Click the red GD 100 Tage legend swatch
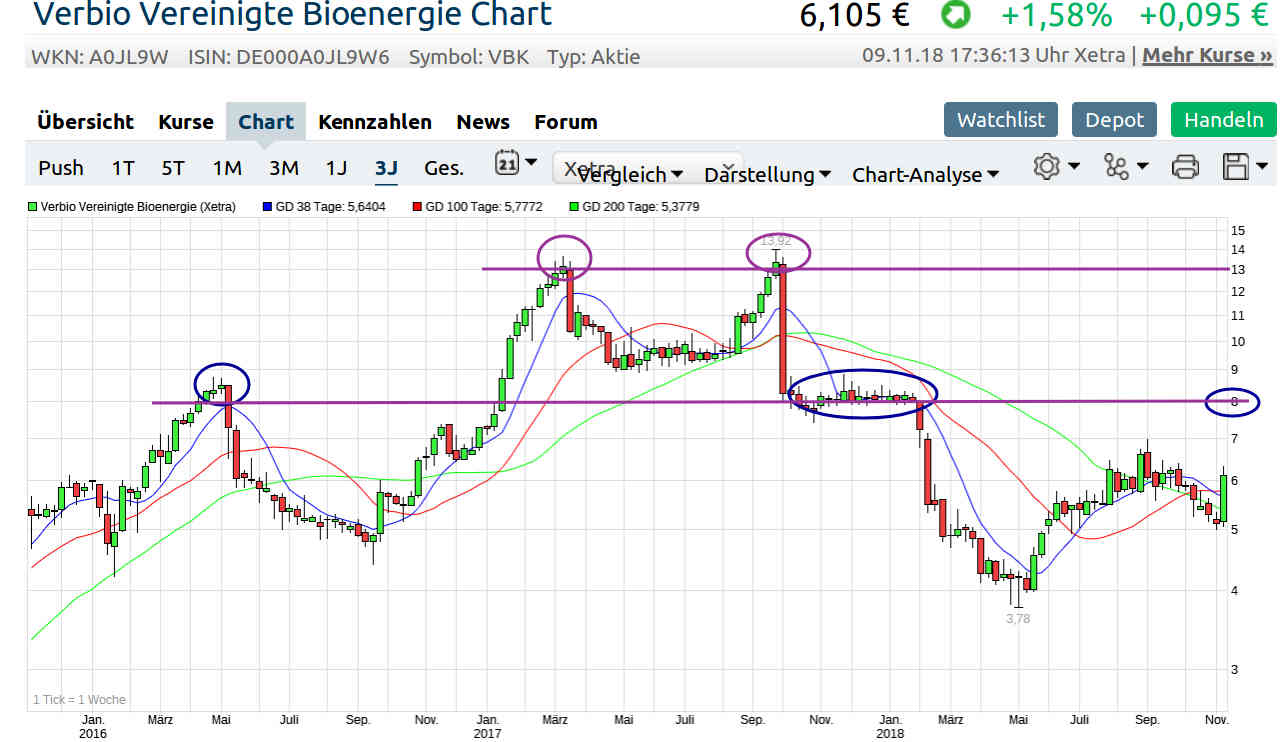1283x742 pixels. [x=417, y=208]
